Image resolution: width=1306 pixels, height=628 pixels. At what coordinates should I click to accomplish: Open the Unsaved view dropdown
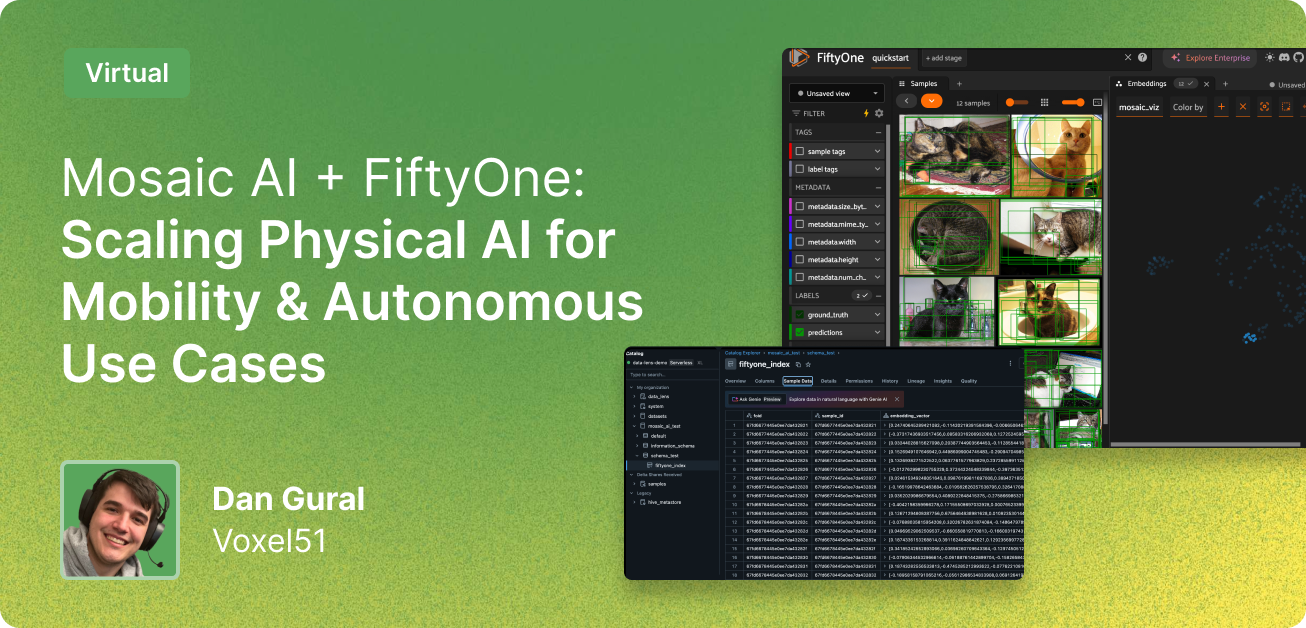(837, 93)
